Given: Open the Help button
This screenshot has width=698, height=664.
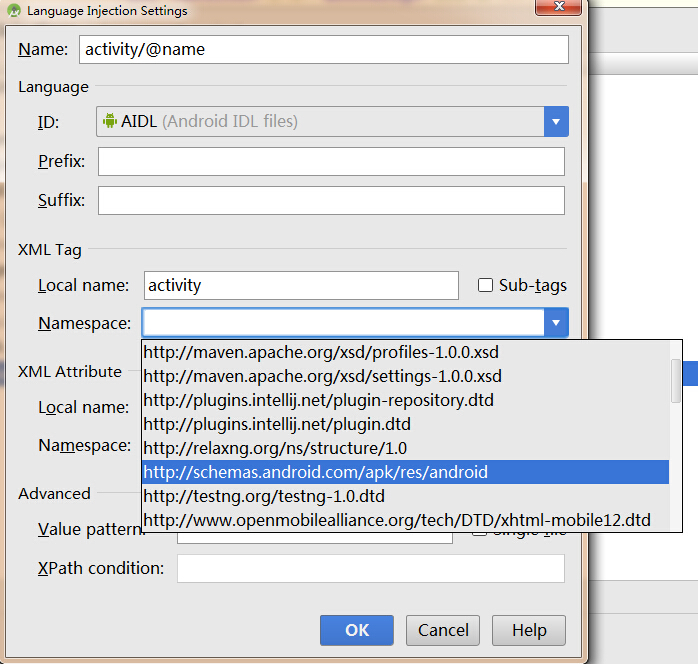Looking at the screenshot, I should (x=529, y=630).
